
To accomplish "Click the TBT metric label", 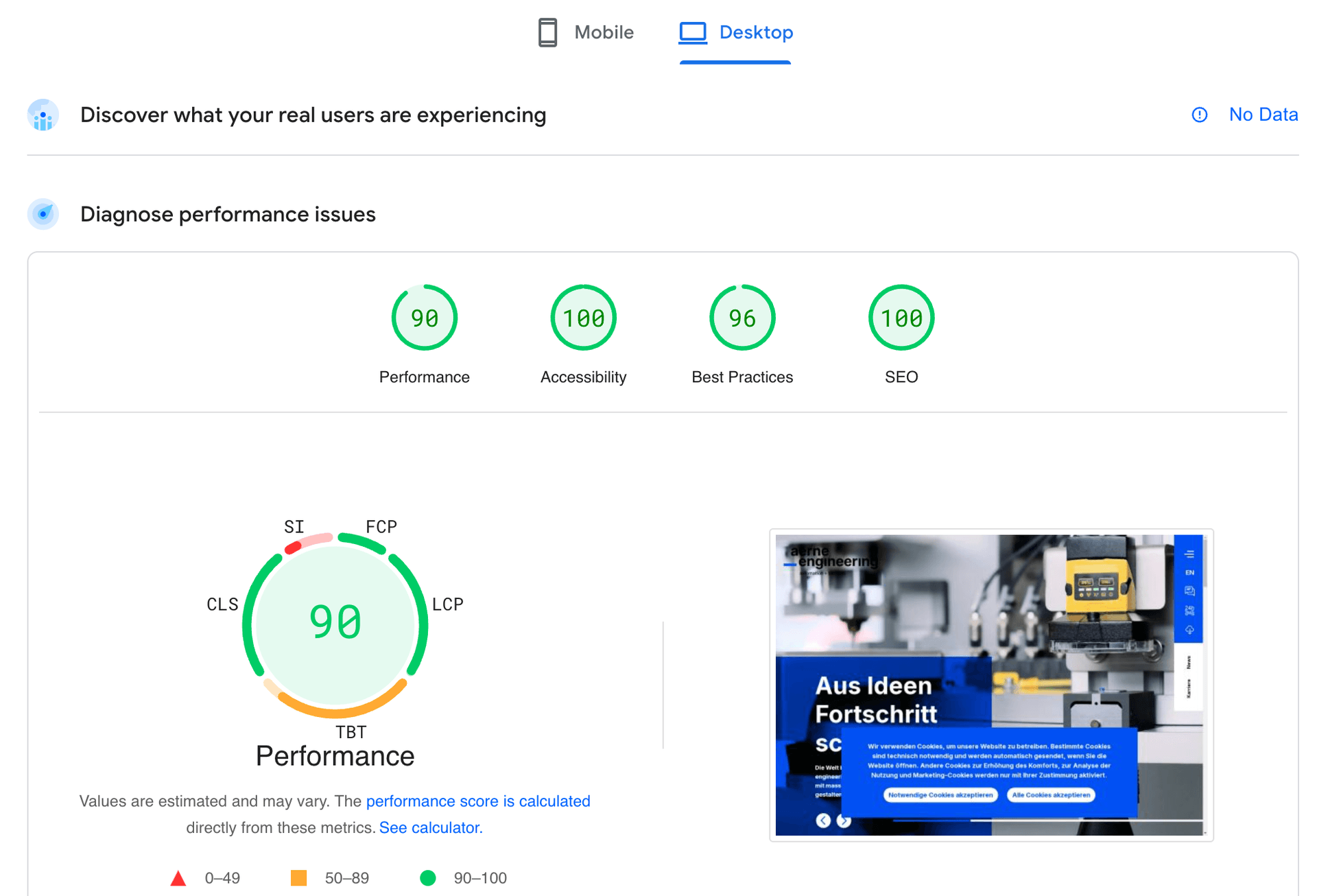I will click(351, 732).
